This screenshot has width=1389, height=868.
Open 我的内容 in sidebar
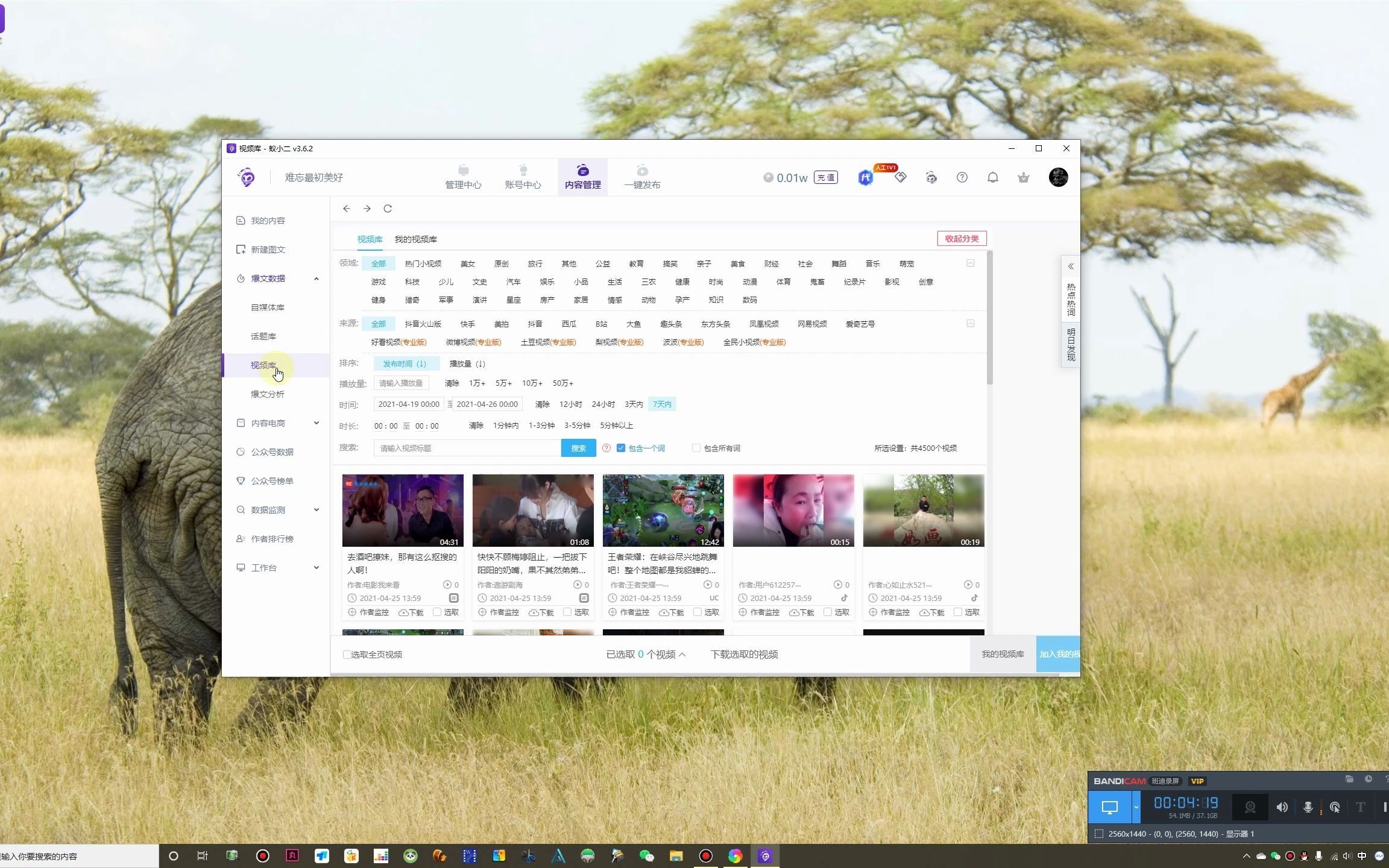tap(268, 221)
